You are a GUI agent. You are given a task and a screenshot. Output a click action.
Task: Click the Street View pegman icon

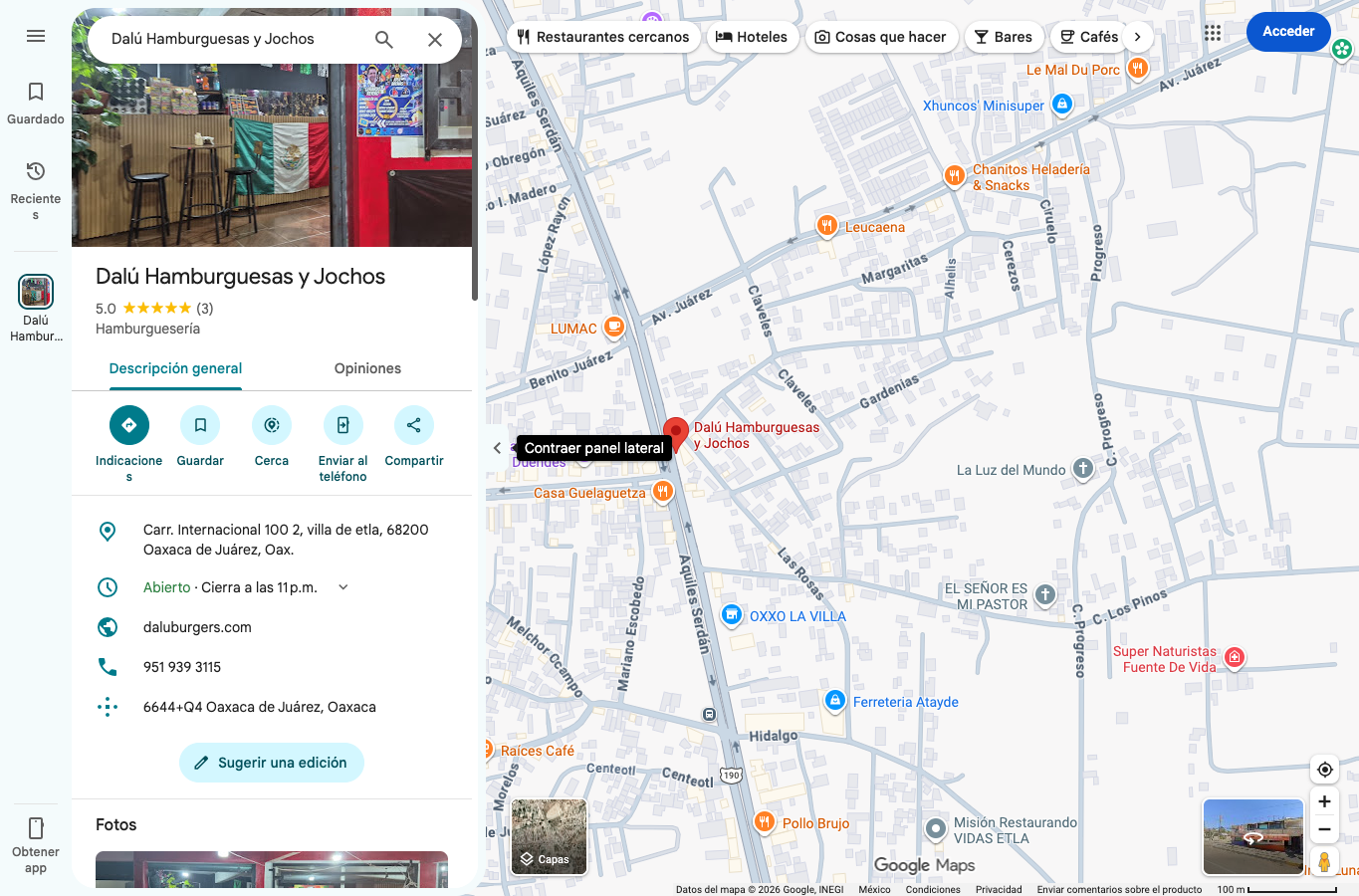click(1324, 862)
